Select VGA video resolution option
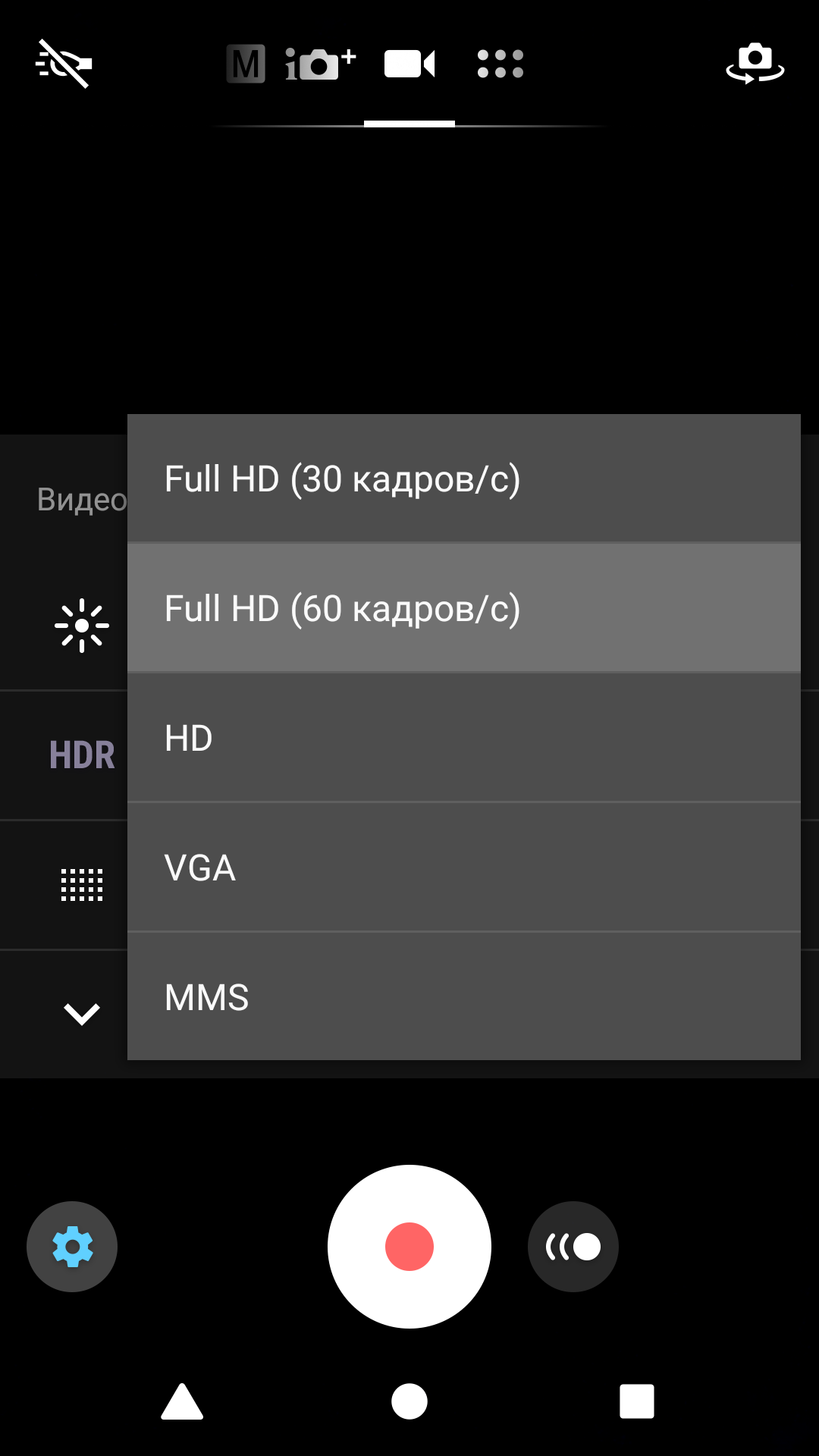This screenshot has width=819, height=1456. (463, 868)
